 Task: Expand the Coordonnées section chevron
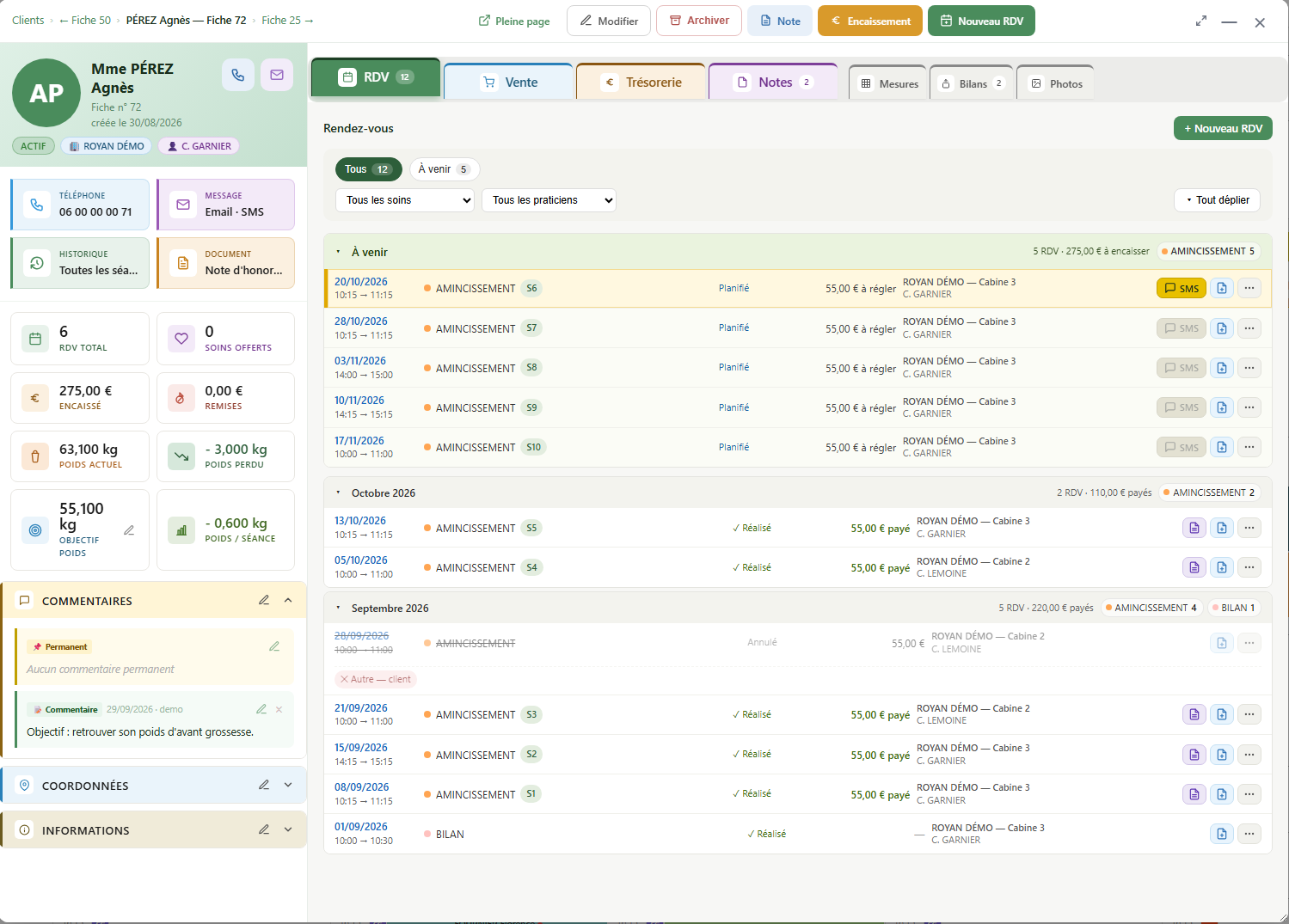[x=288, y=785]
